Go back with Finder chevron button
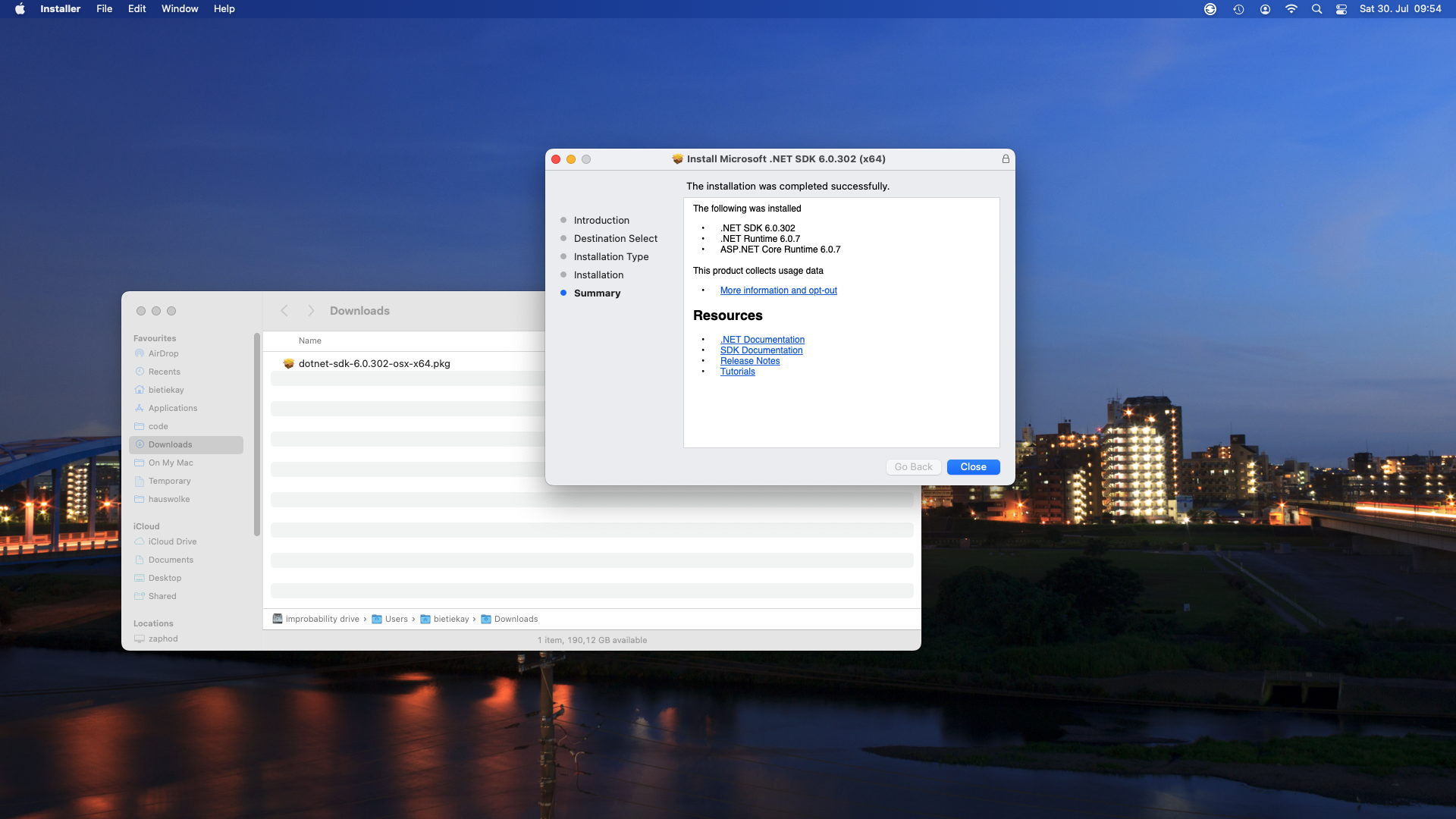The height and width of the screenshot is (819, 1456). pos(284,311)
